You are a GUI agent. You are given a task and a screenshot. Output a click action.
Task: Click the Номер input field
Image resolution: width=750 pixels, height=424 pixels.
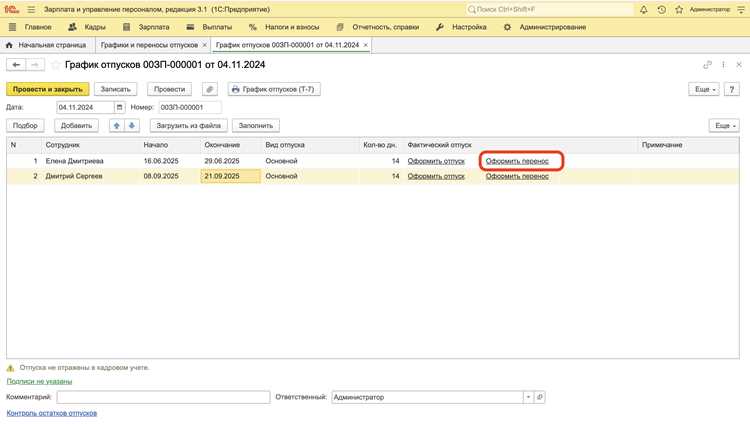pos(190,107)
